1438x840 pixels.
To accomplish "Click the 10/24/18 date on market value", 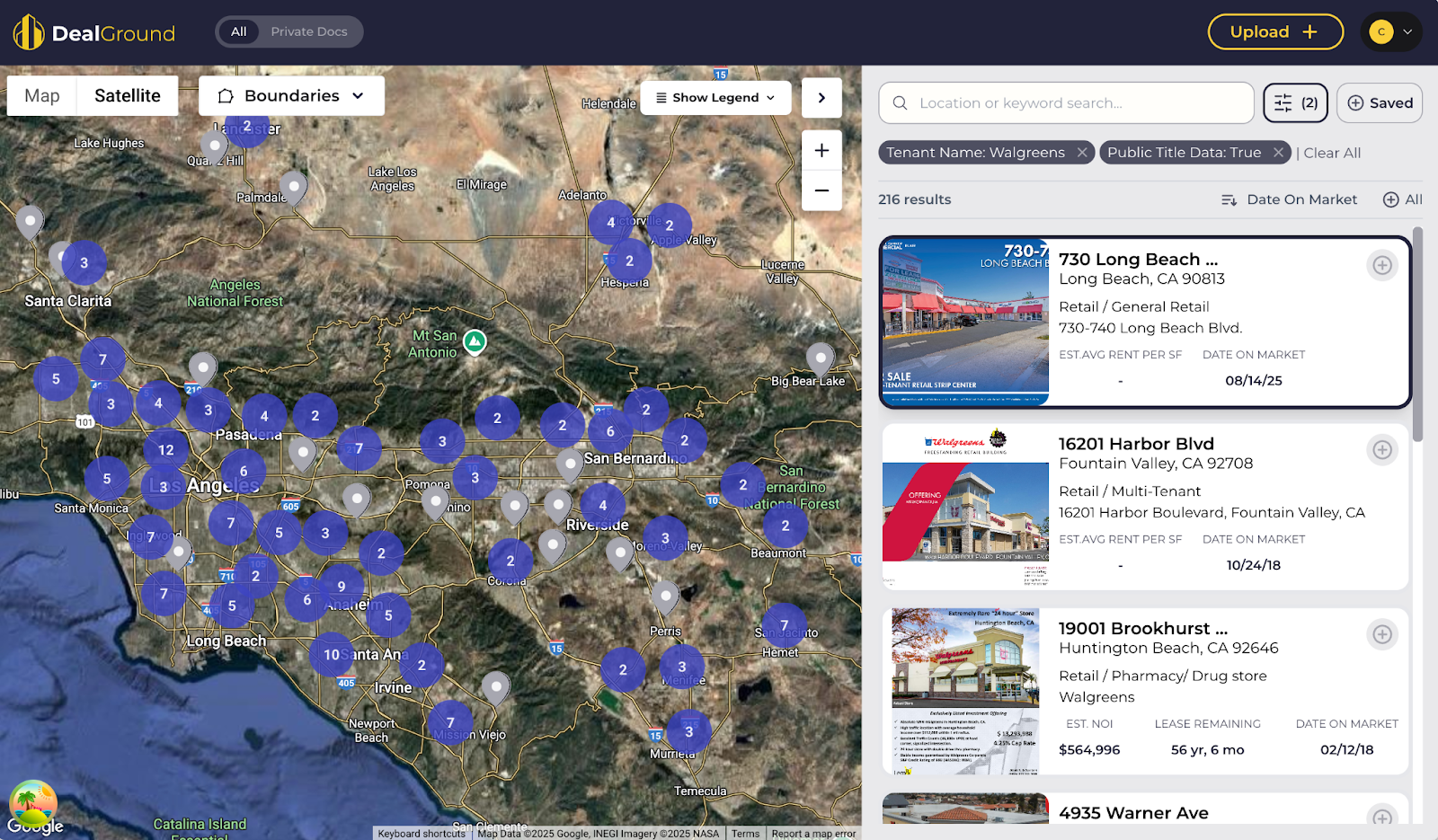I will click(1254, 565).
